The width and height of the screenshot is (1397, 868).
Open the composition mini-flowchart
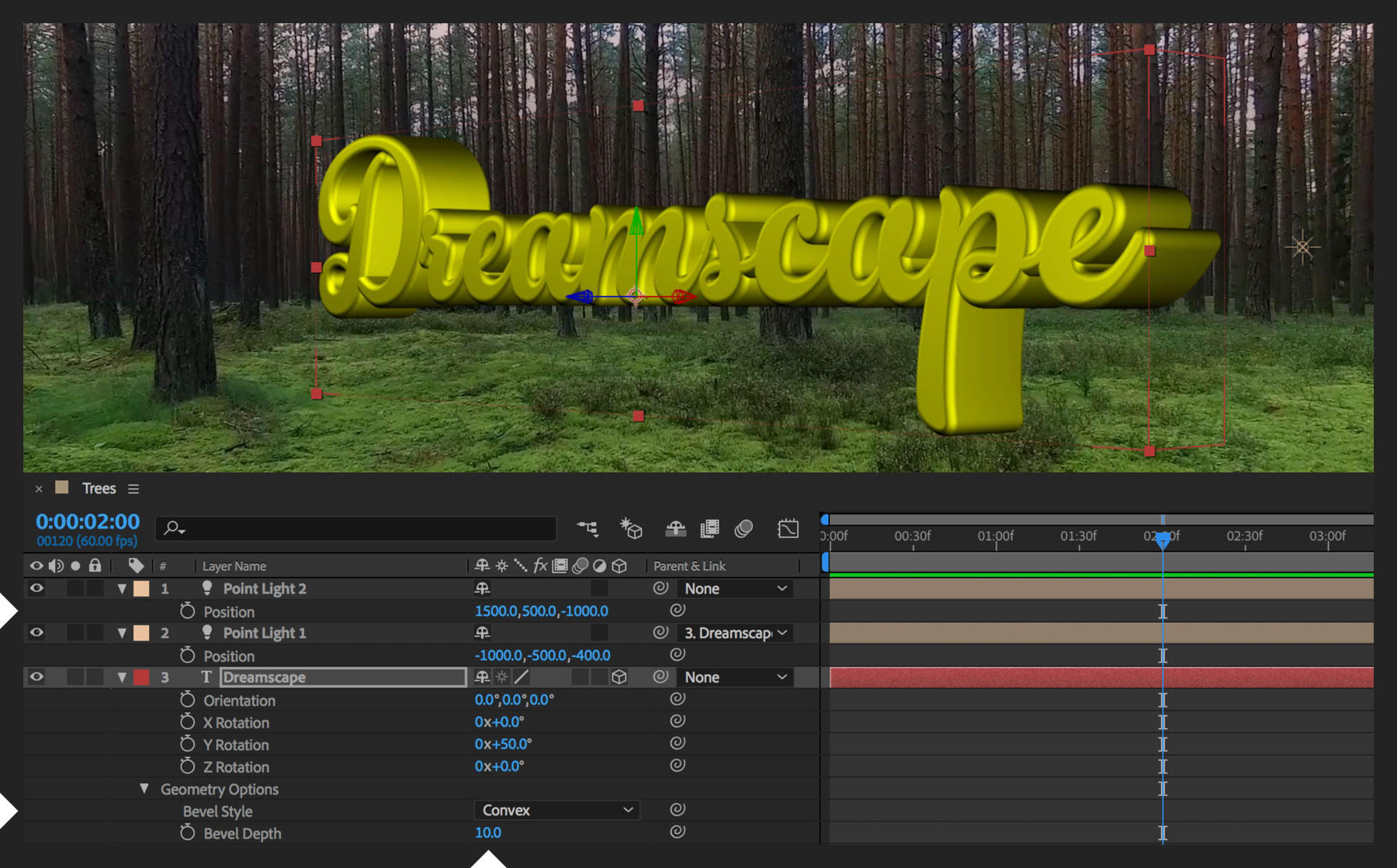pyautogui.click(x=588, y=528)
